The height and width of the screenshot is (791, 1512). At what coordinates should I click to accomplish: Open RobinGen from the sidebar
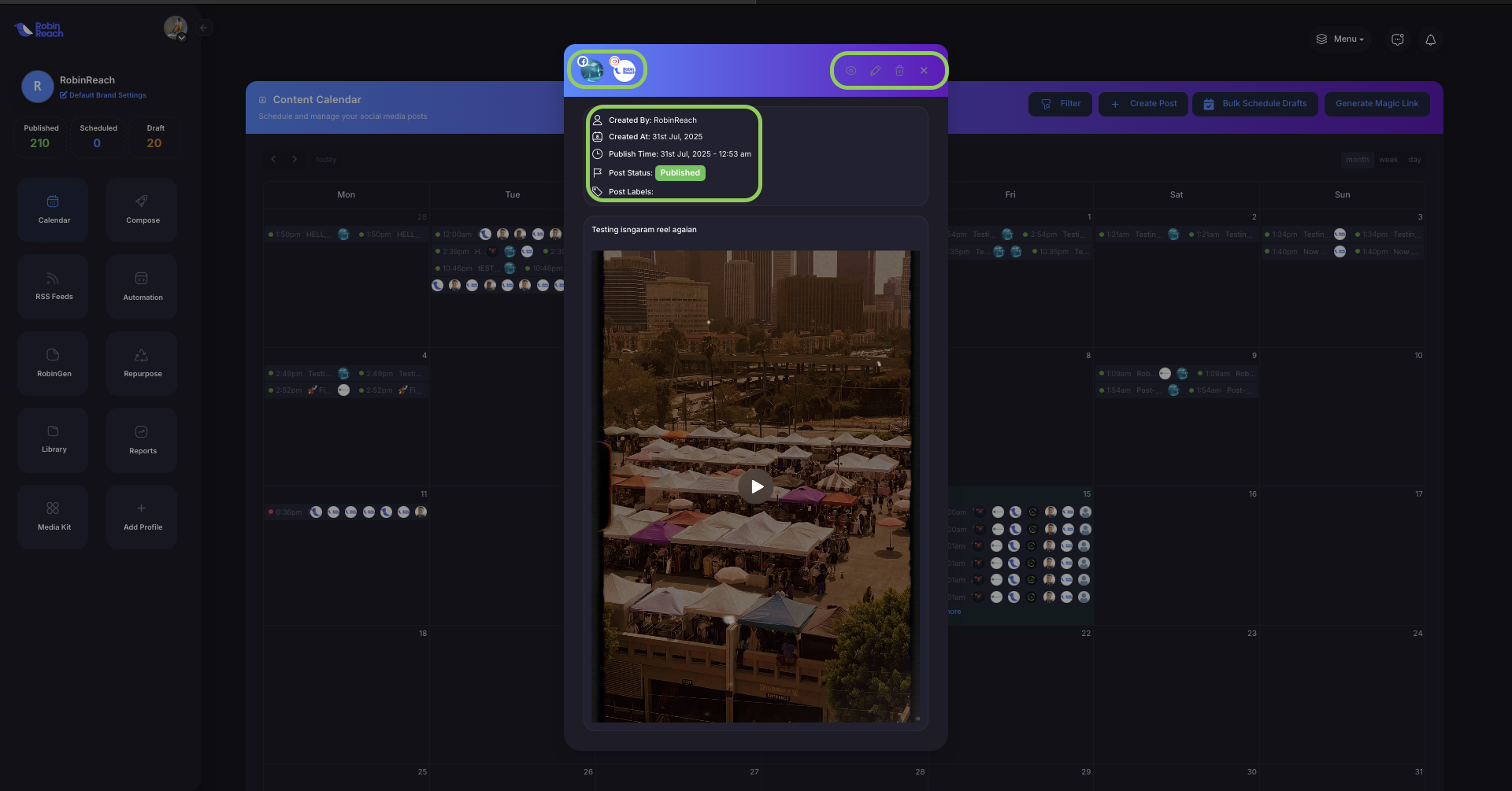coord(54,363)
